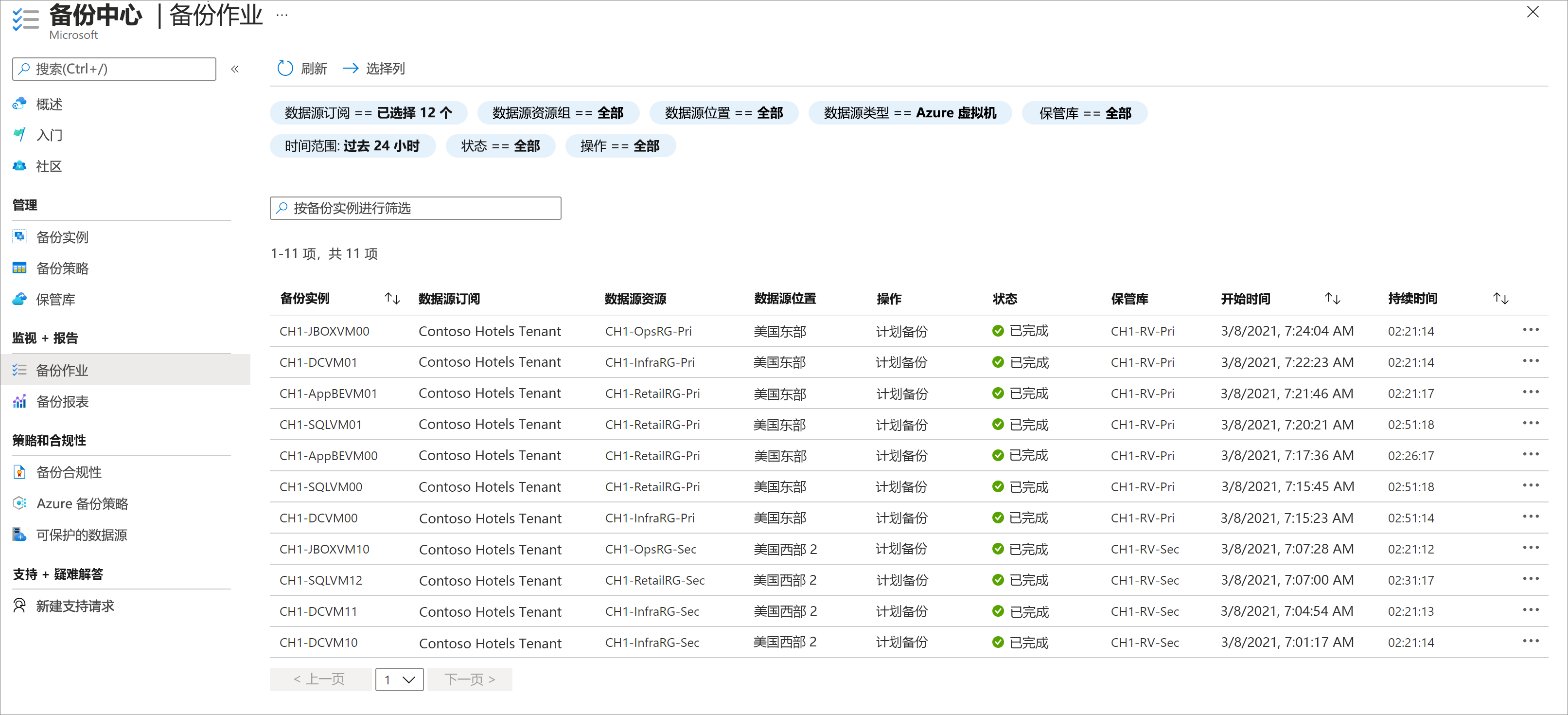Open the 状态 == 全部 filter pill

500,145
